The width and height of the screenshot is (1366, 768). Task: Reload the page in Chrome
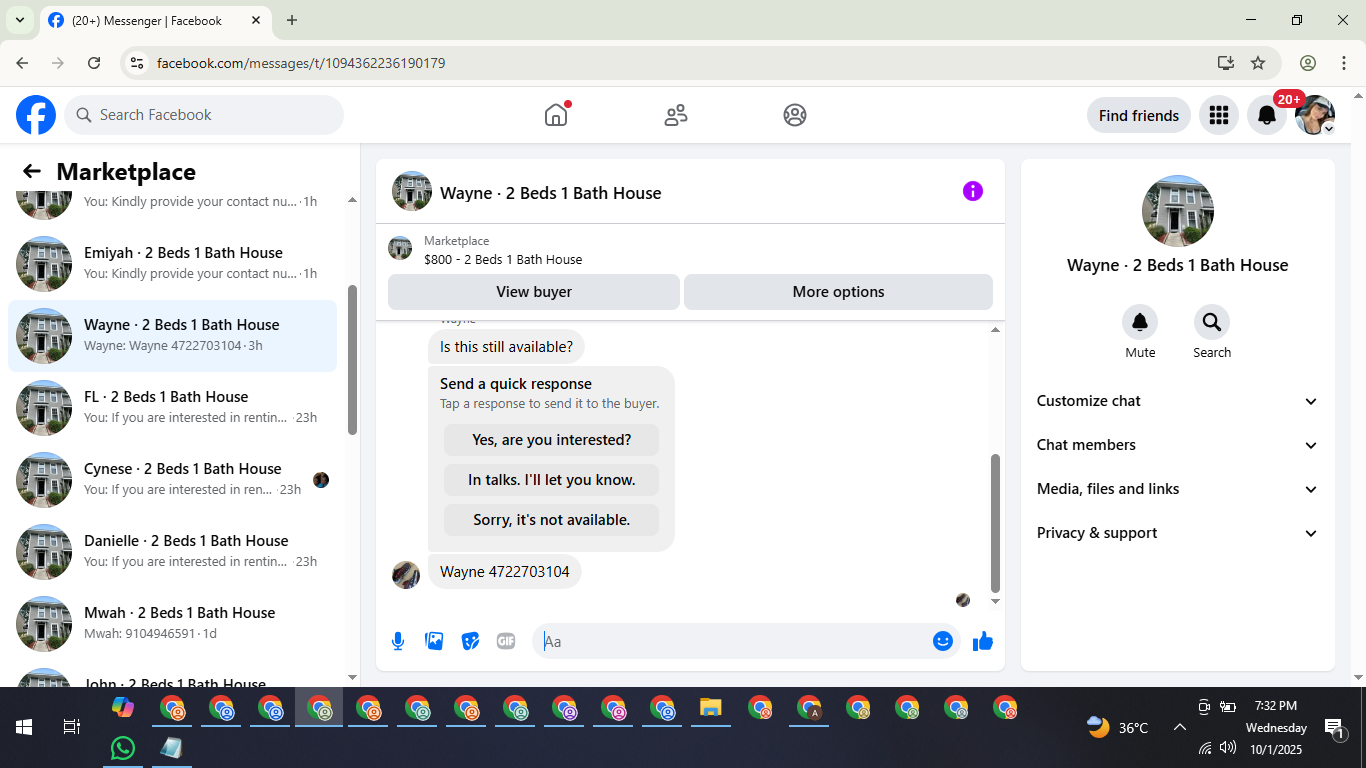(94, 63)
